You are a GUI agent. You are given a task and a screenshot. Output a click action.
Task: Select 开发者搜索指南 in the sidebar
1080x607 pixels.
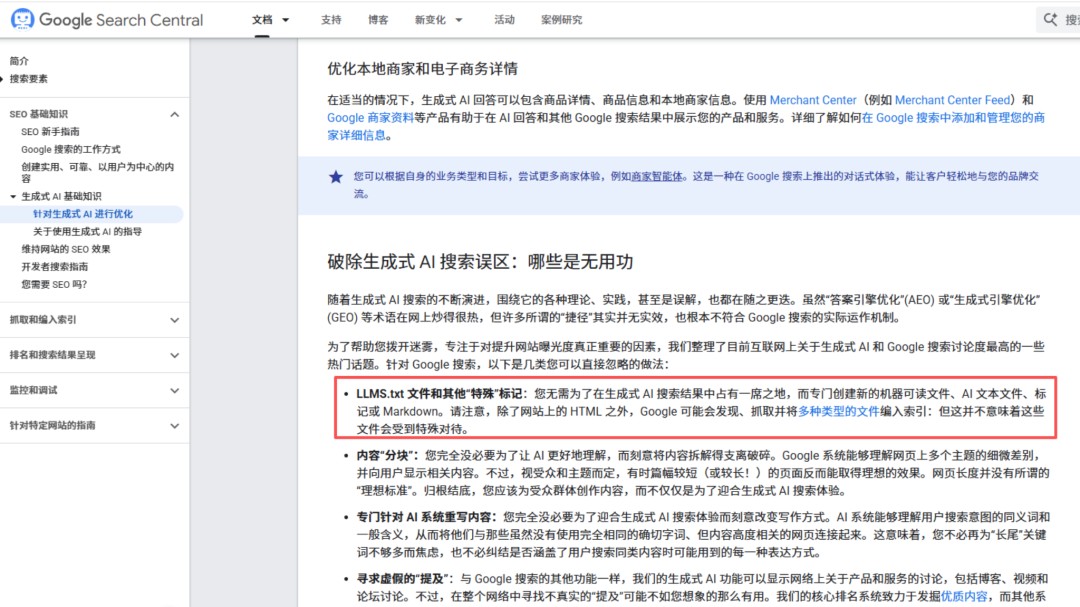click(x=54, y=267)
